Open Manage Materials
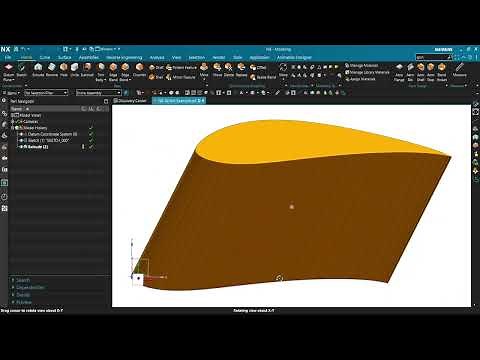480x360 pixels. coord(362,66)
